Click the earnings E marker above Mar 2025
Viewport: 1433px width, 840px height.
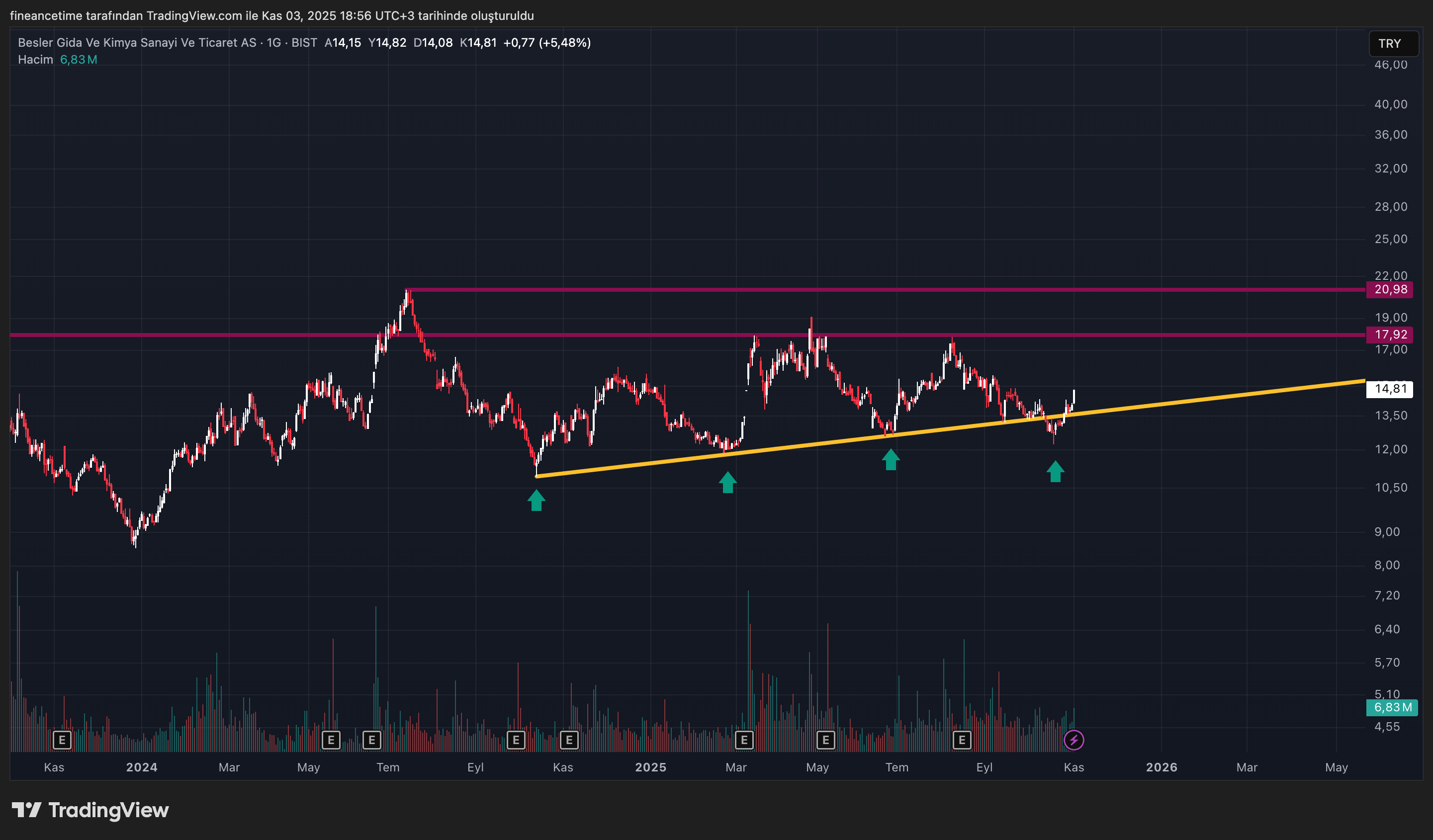coord(744,740)
